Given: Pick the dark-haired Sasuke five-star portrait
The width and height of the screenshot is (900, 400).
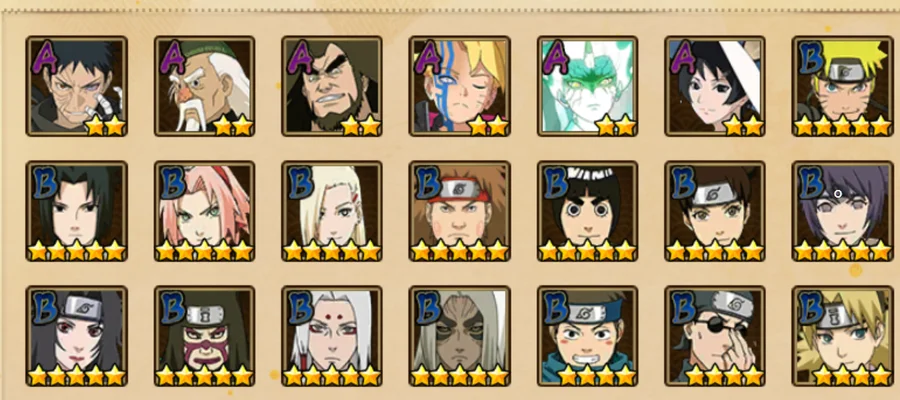Looking at the screenshot, I should (76, 211).
